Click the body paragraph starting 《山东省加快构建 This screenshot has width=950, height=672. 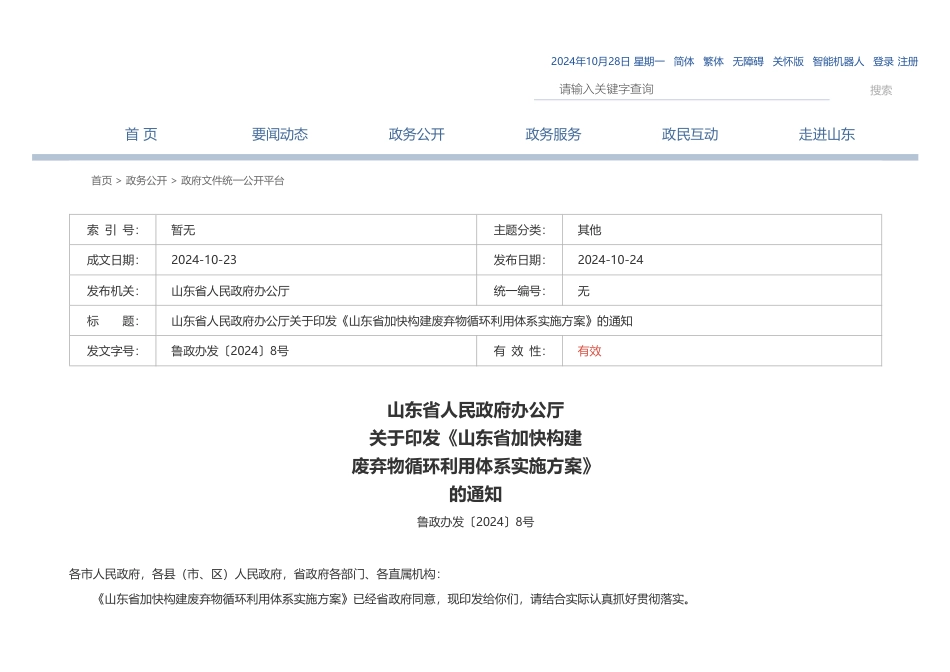coord(392,599)
